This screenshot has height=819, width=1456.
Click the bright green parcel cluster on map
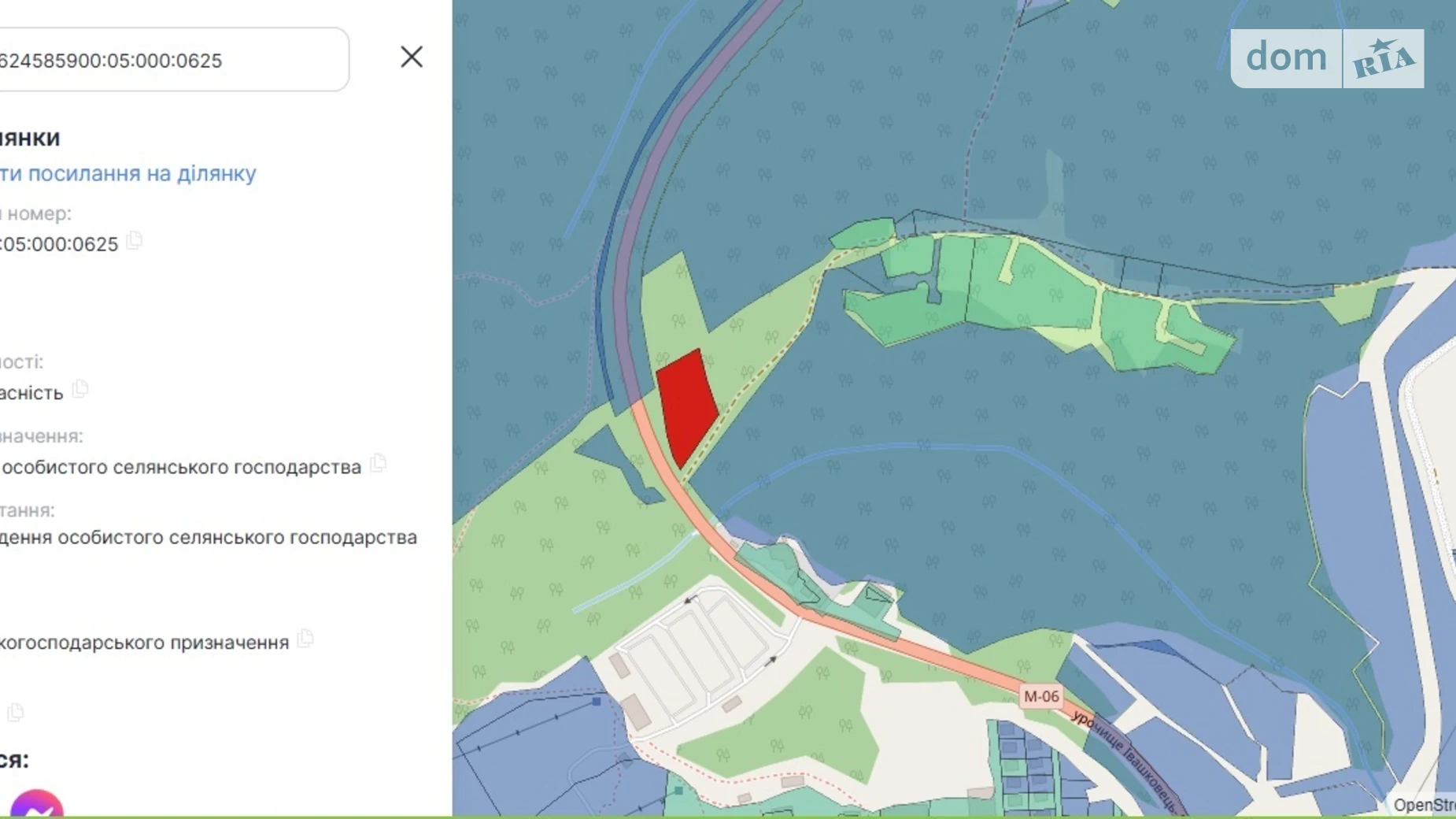point(1023,291)
